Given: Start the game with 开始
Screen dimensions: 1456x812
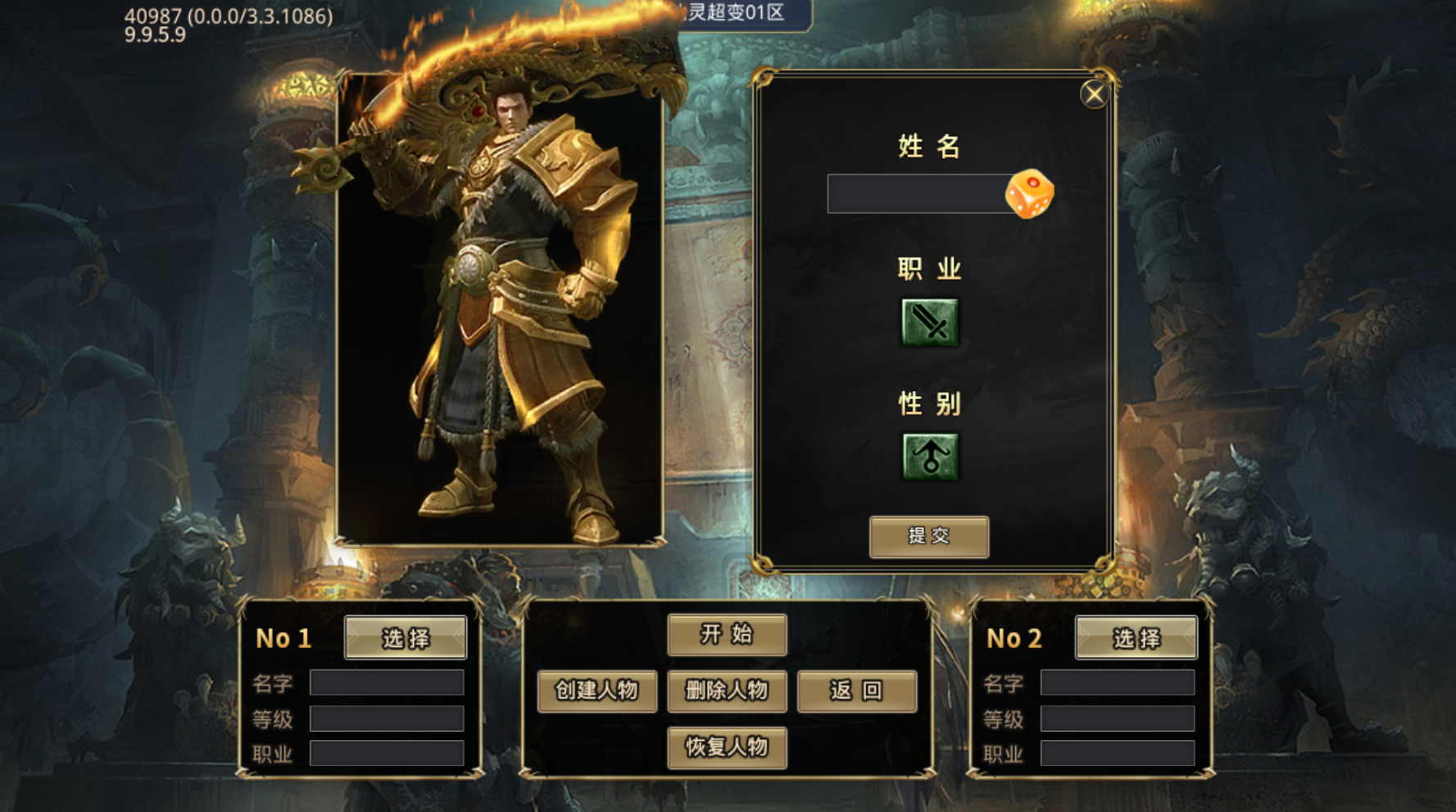Looking at the screenshot, I should point(727,634).
